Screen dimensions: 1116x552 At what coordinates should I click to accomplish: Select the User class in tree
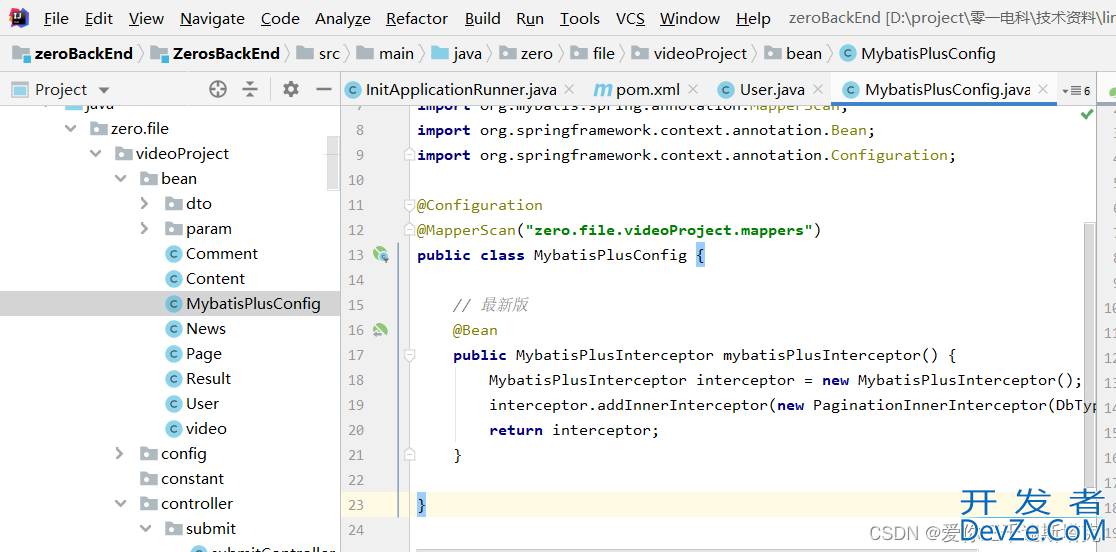192,403
